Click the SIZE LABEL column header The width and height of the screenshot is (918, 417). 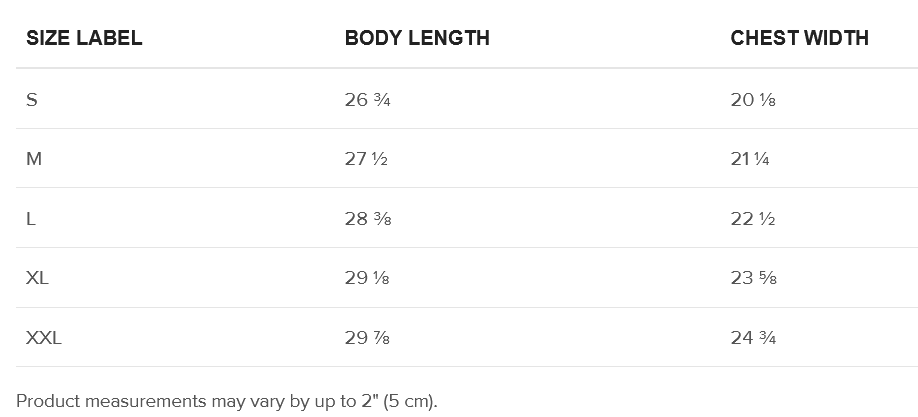(x=84, y=39)
